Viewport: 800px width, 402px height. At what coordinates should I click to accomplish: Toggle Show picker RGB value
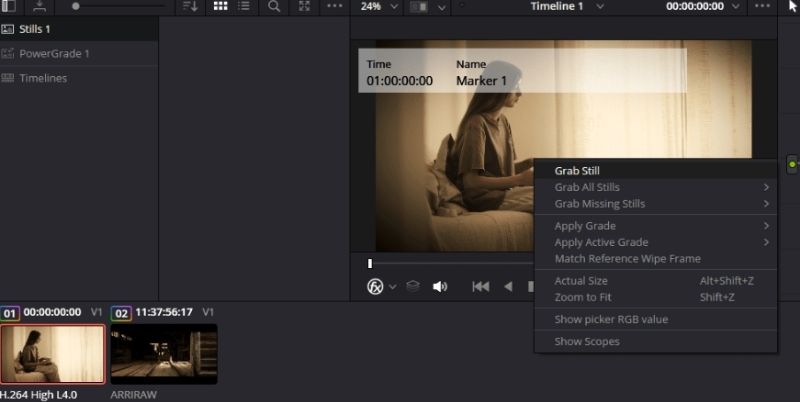tap(656, 319)
